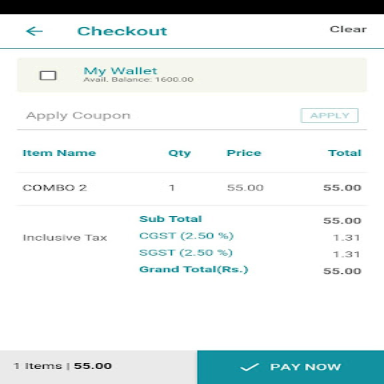Focus the Apply Coupon input field
384x384 pixels.
click(x=157, y=116)
